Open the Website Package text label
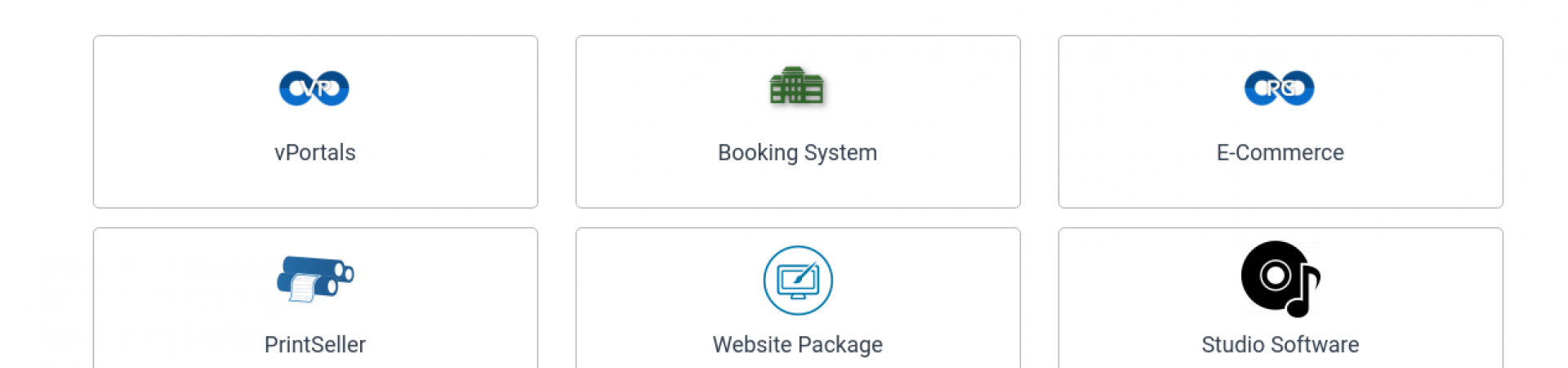The height and width of the screenshot is (368, 1568). [x=798, y=345]
